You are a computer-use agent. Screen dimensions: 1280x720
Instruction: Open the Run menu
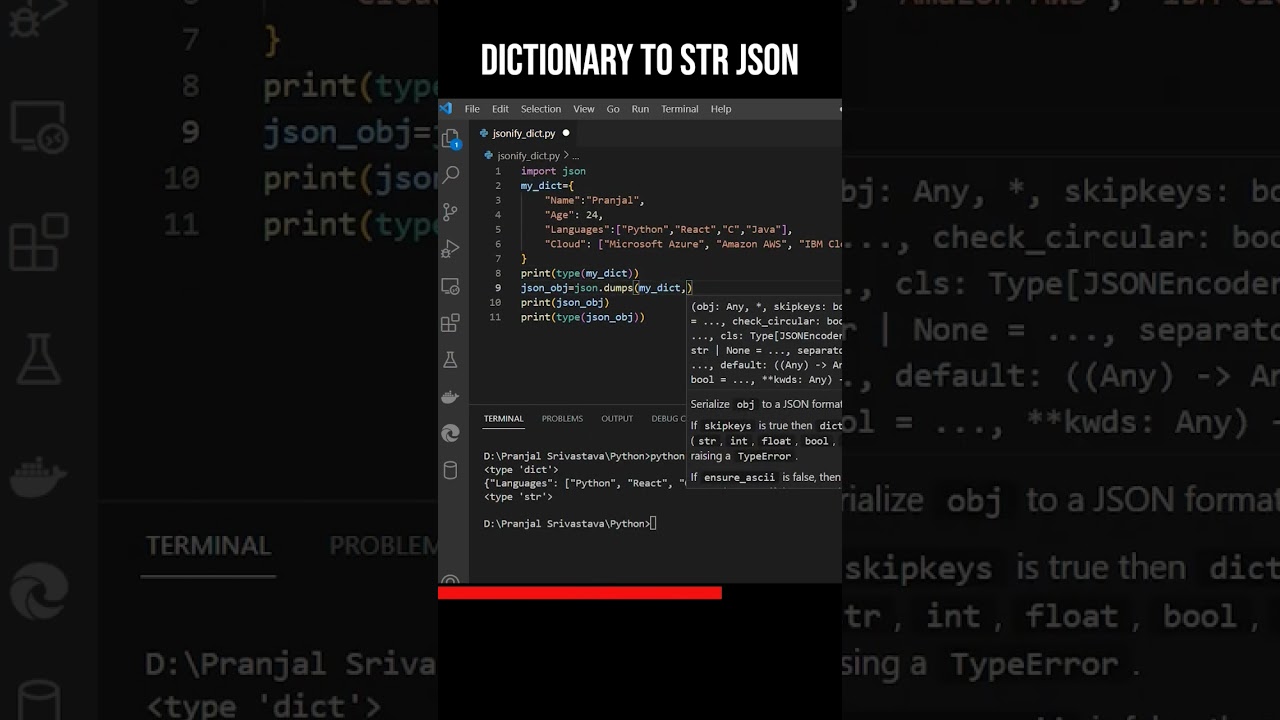[640, 109]
